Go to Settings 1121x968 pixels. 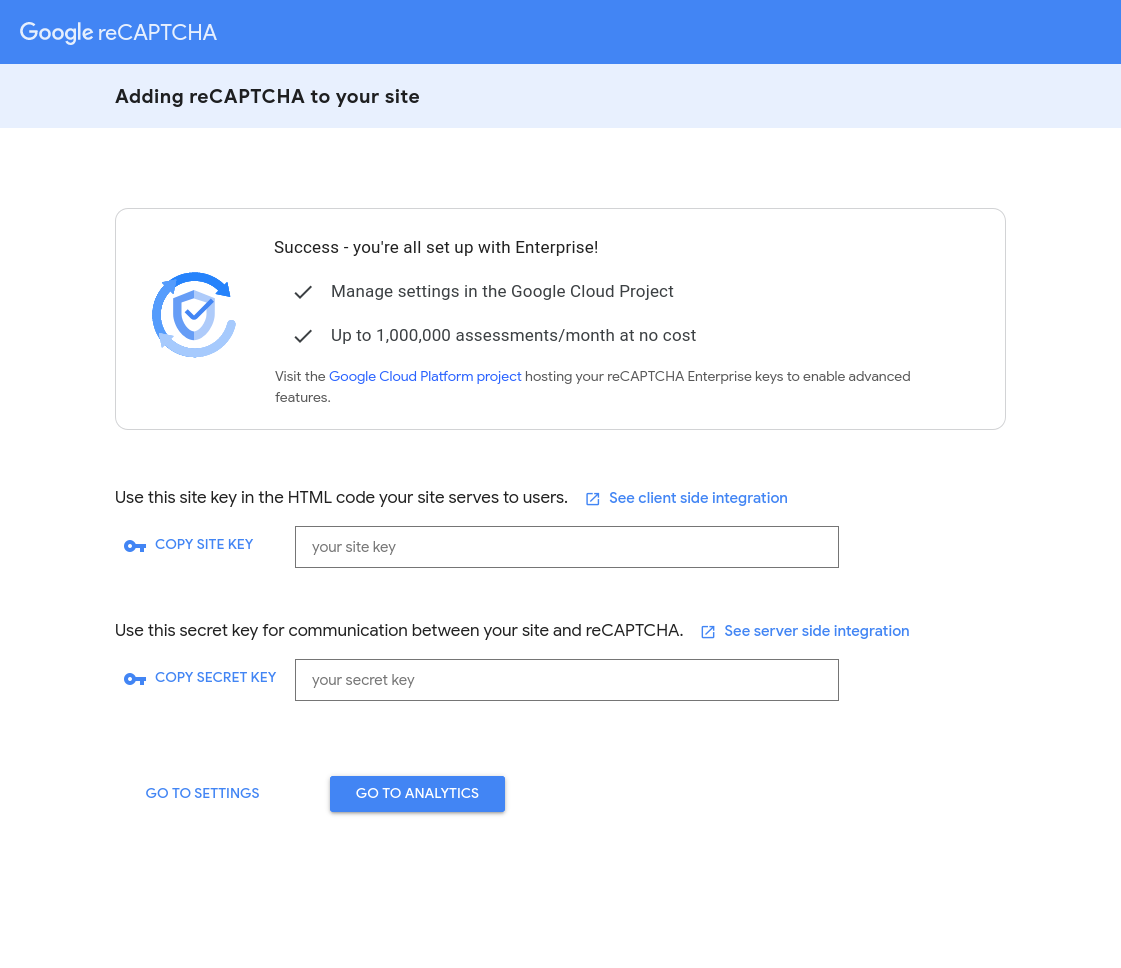[x=202, y=794]
